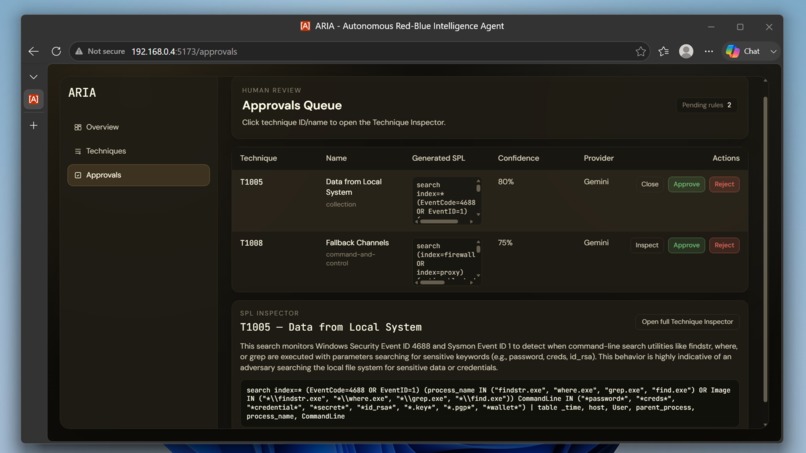
Task: Open the browser settings ellipsis menu
Action: click(709, 51)
